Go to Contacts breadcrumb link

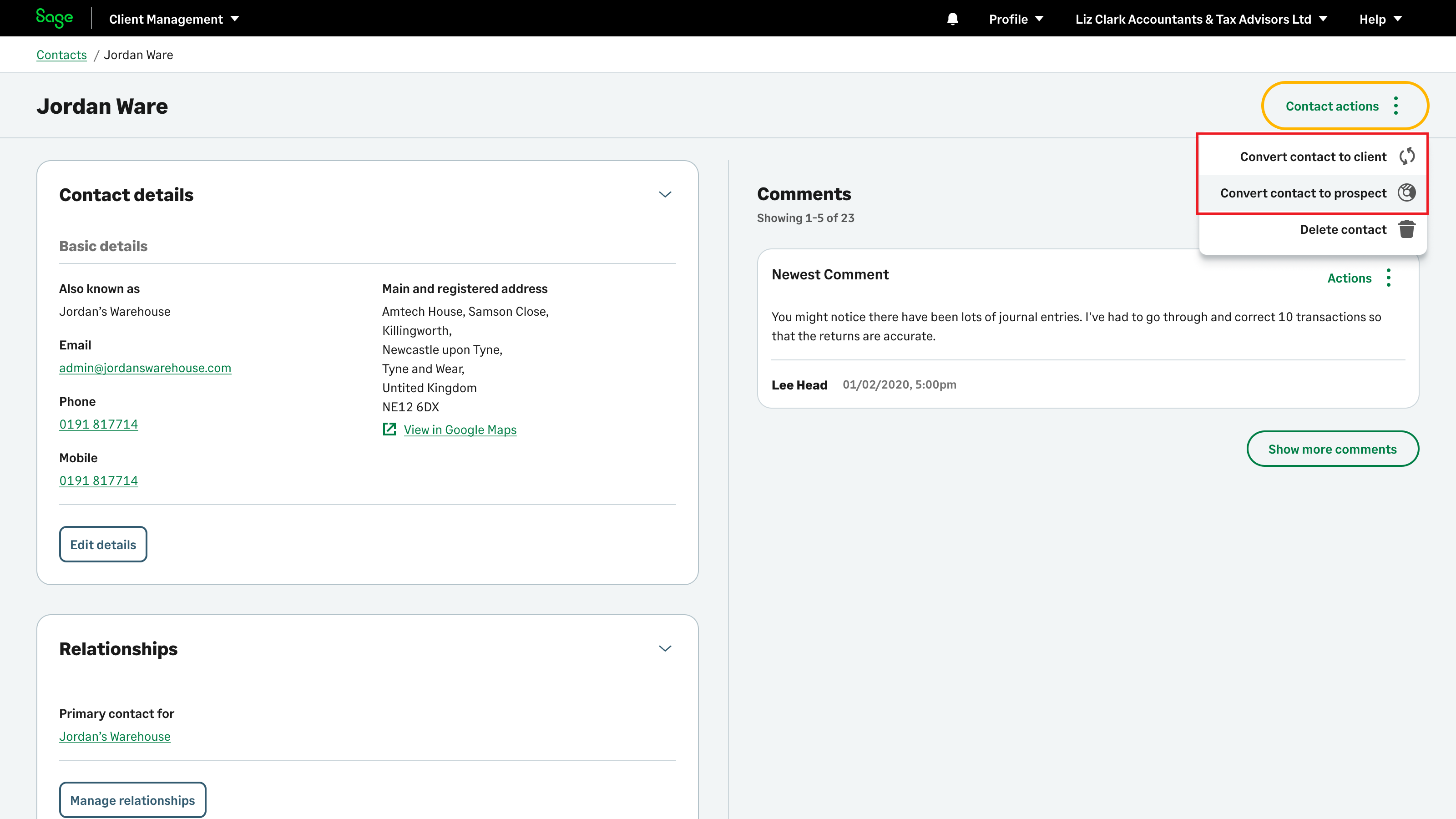point(61,55)
